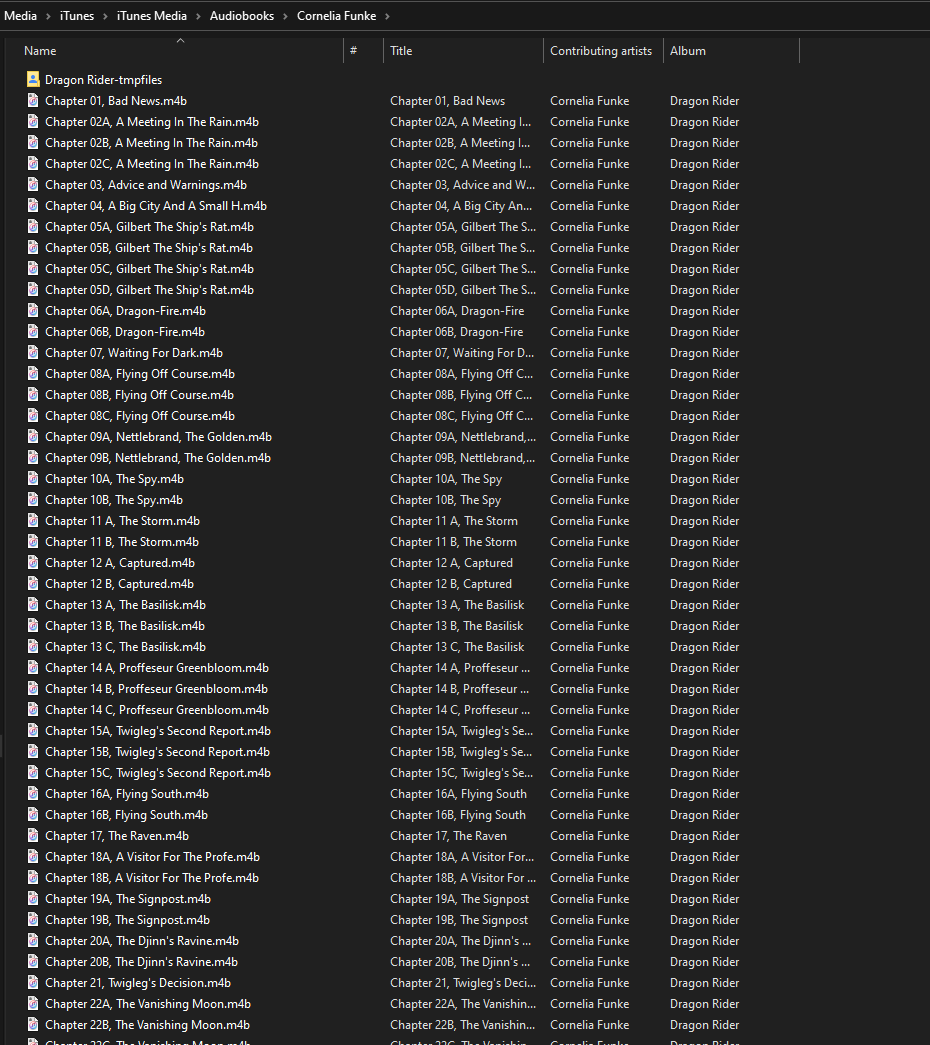Viewport: 930px width, 1045px height.
Task: Click the file icon for Chapter 09A, Nettlebrand
Action: point(33,437)
